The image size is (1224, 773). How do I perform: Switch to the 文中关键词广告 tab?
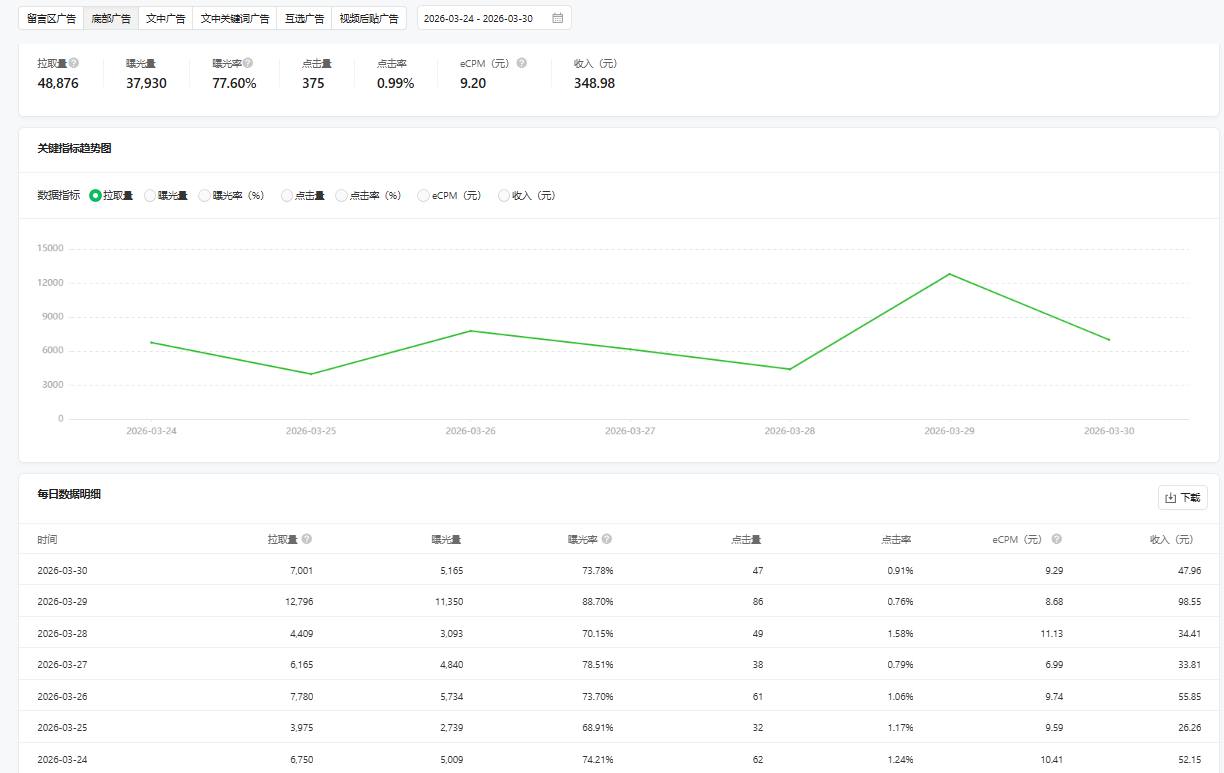coord(234,18)
